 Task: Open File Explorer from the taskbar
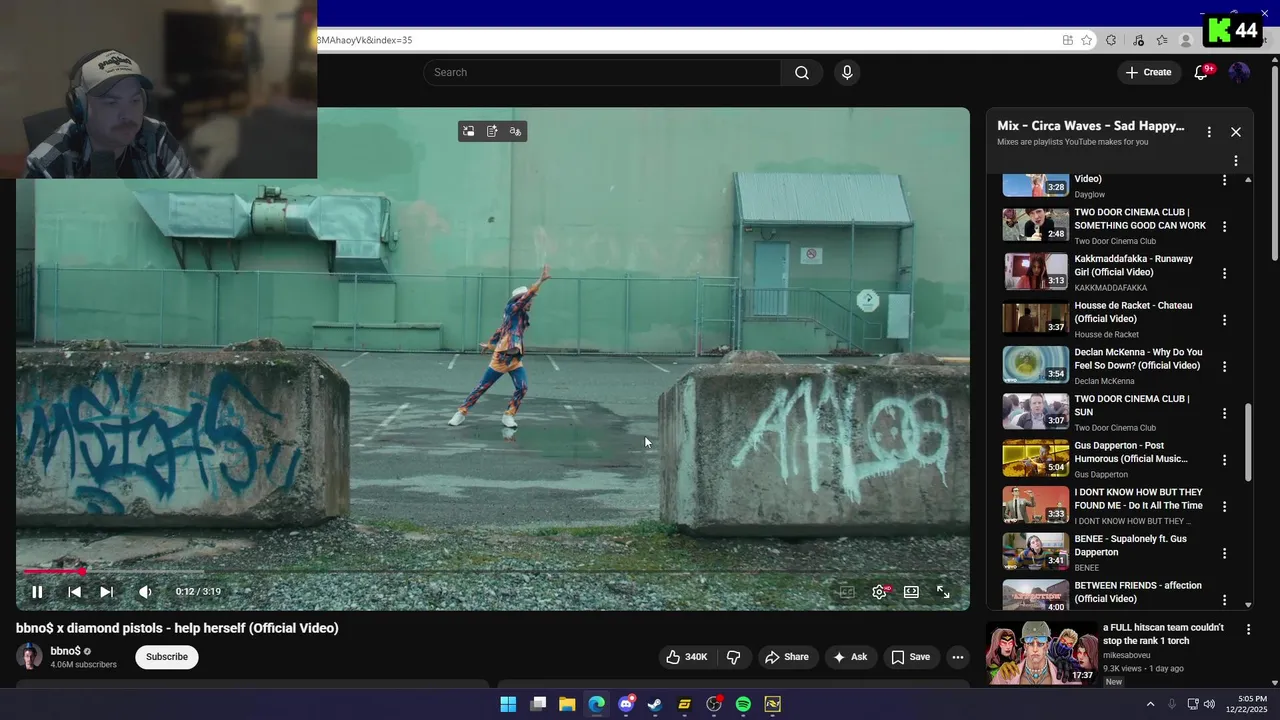pyautogui.click(x=567, y=704)
